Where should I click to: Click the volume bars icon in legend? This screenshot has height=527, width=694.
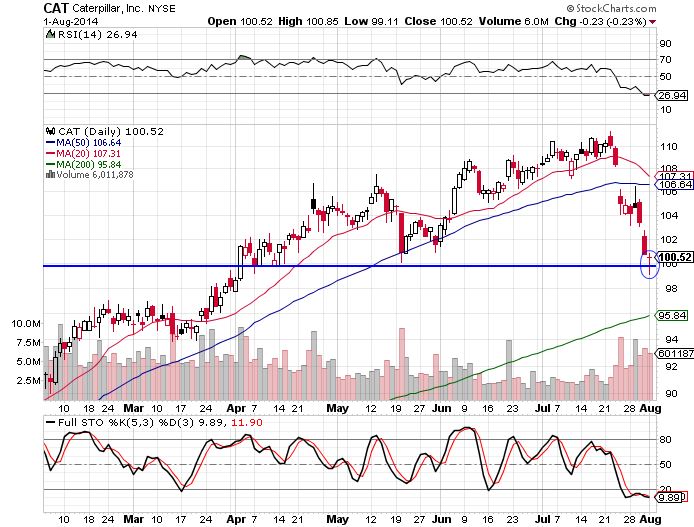pos(50,174)
